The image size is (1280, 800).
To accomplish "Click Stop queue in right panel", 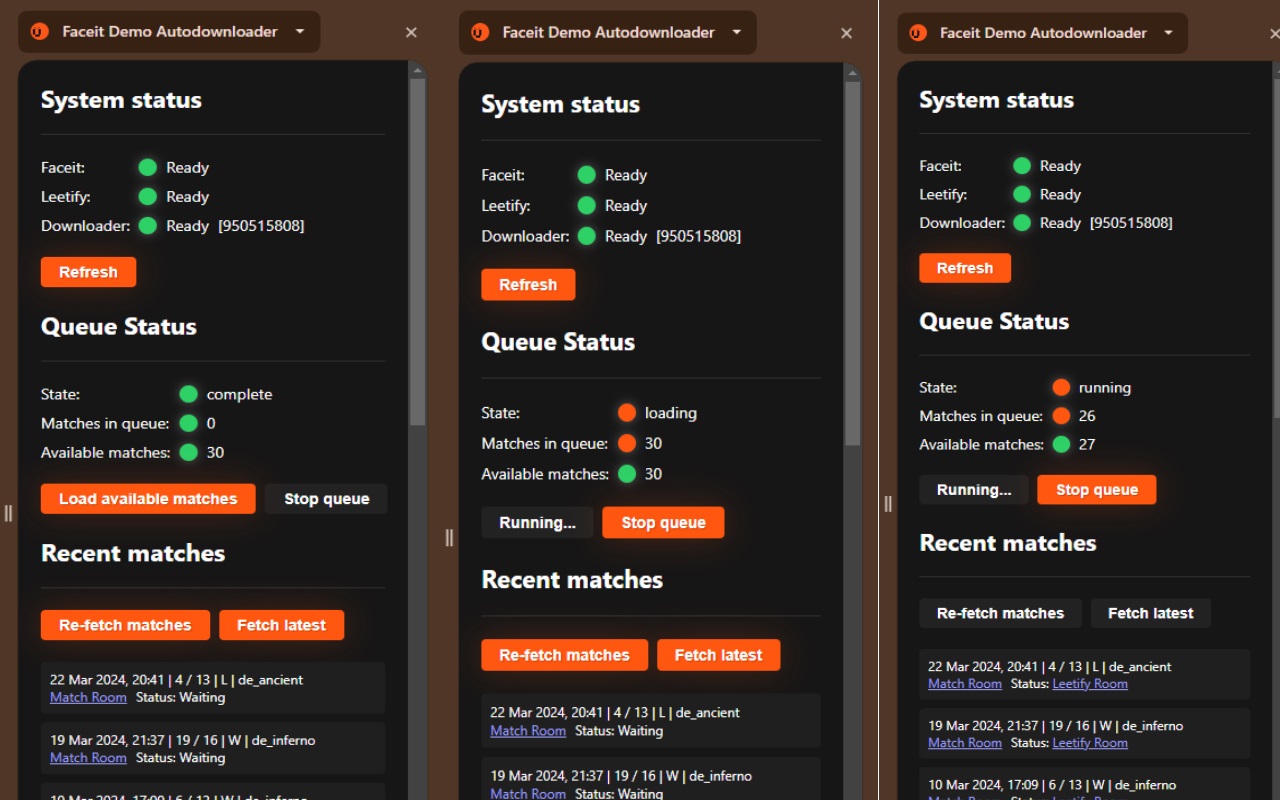I will (x=1097, y=490).
